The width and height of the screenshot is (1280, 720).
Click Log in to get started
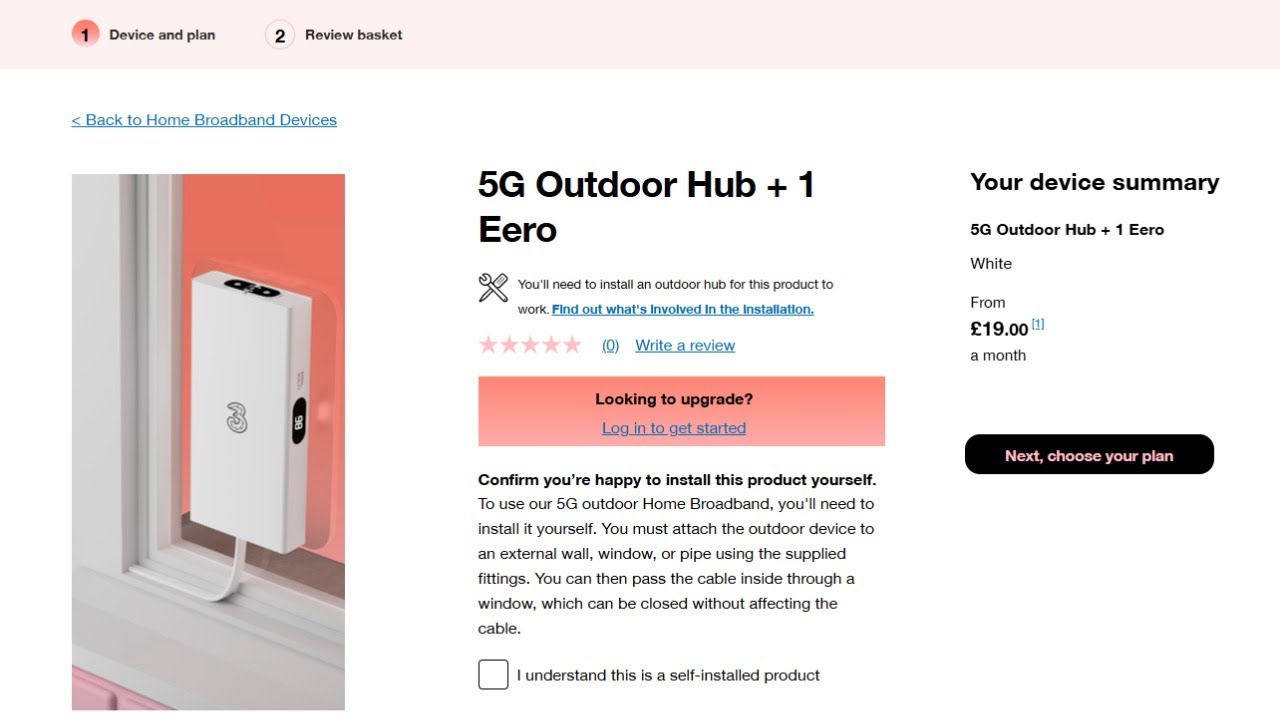pyautogui.click(x=674, y=428)
